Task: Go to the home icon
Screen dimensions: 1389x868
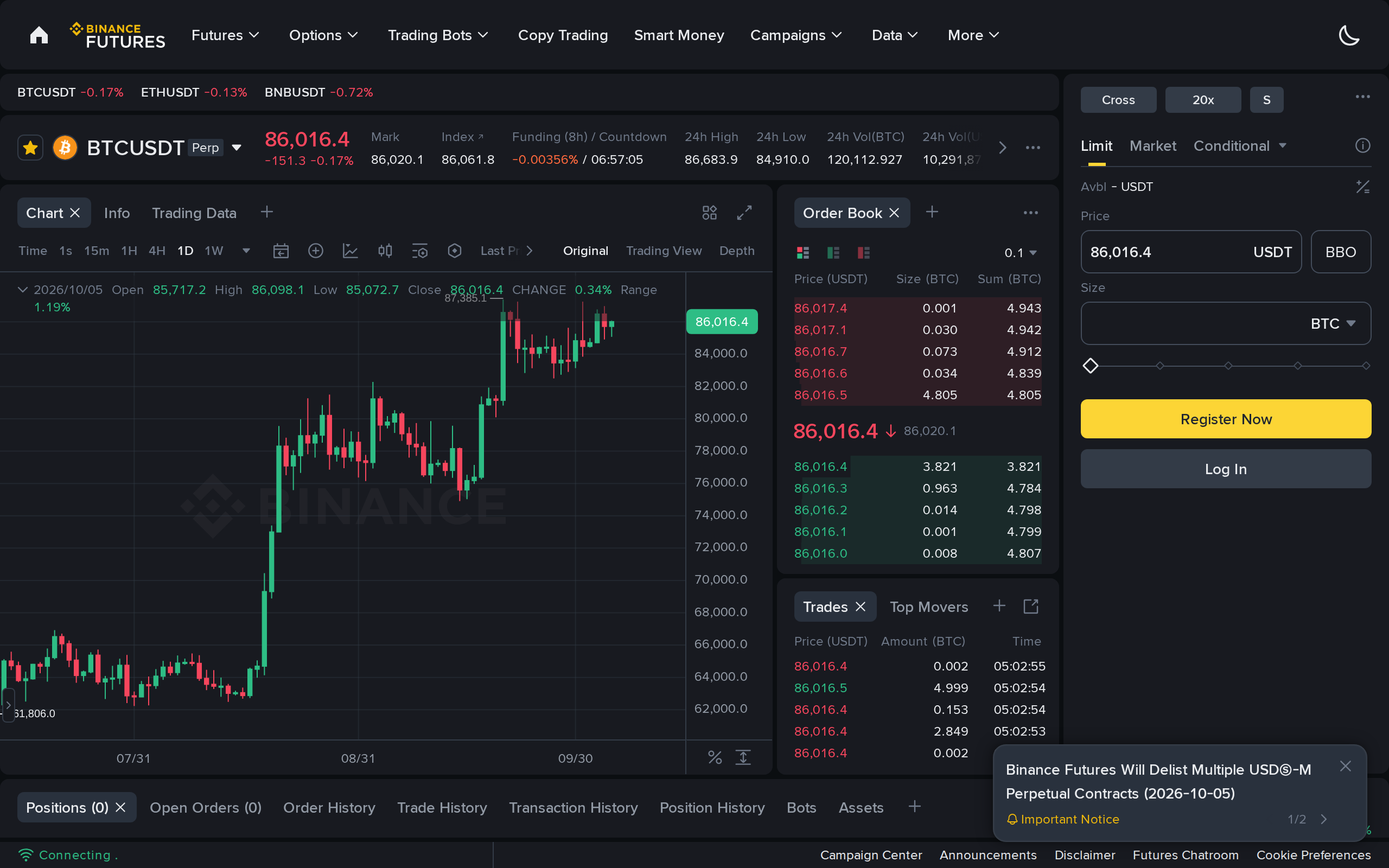Action: (39, 35)
